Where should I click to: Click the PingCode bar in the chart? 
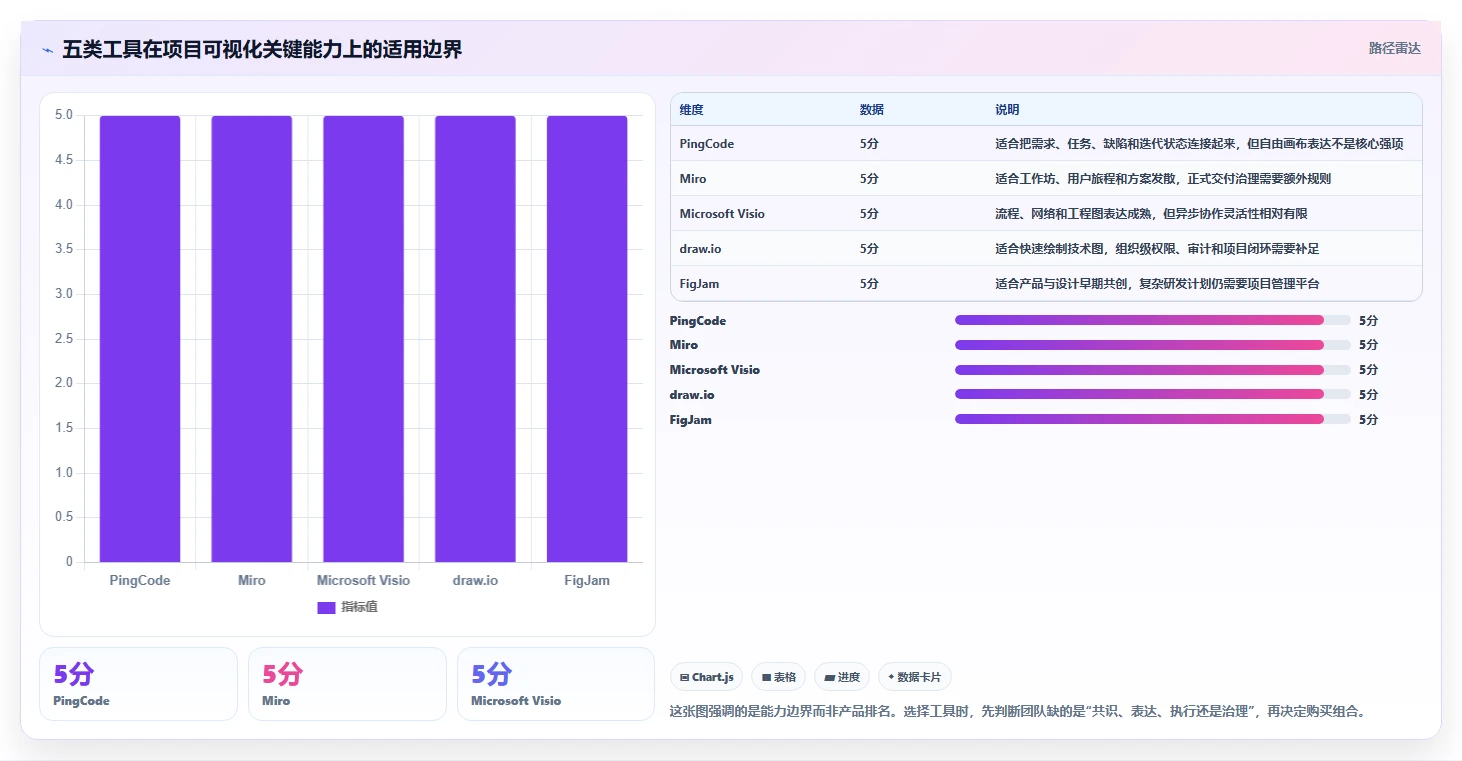140,339
